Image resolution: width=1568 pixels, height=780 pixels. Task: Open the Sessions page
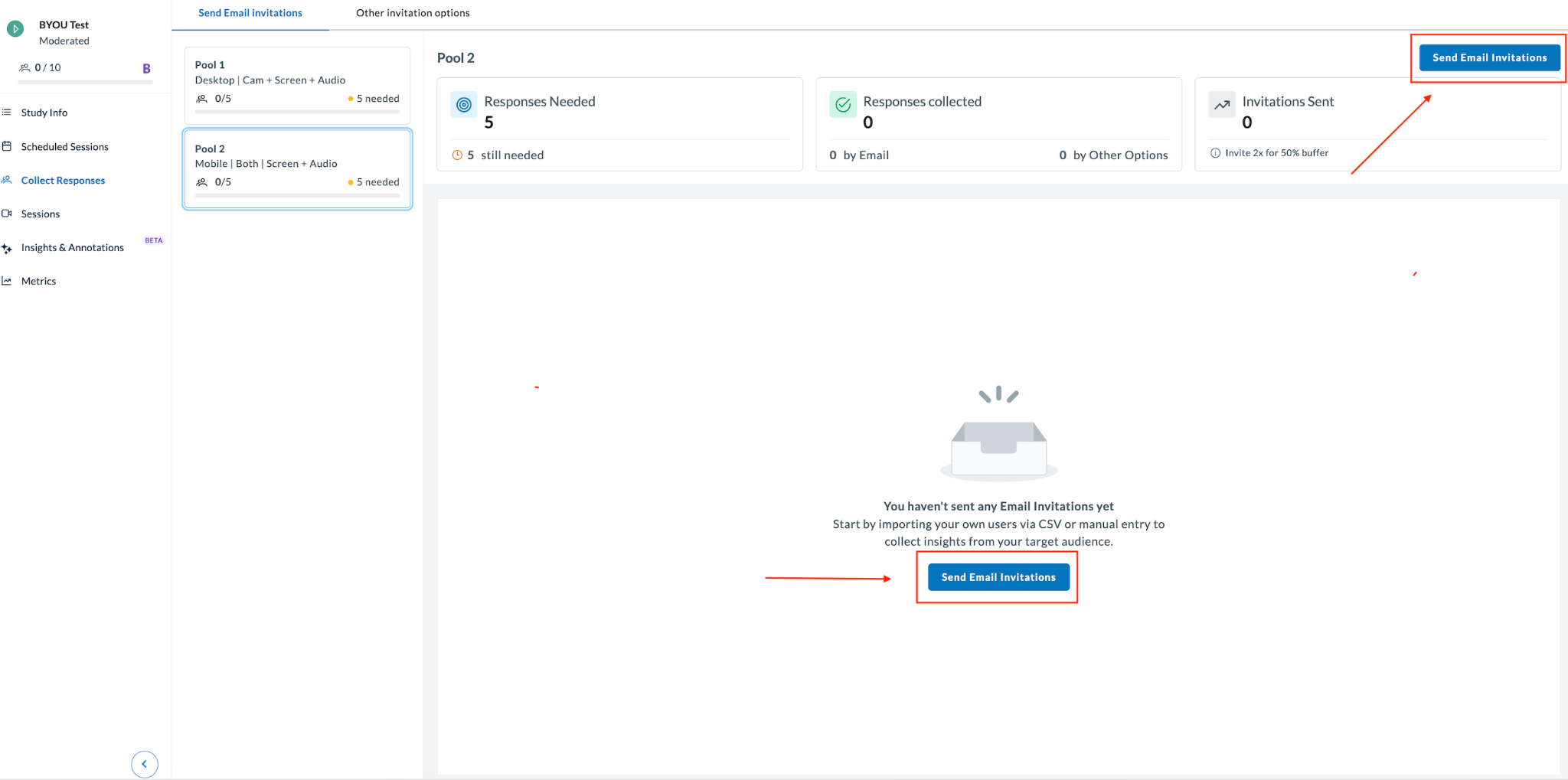[41, 214]
